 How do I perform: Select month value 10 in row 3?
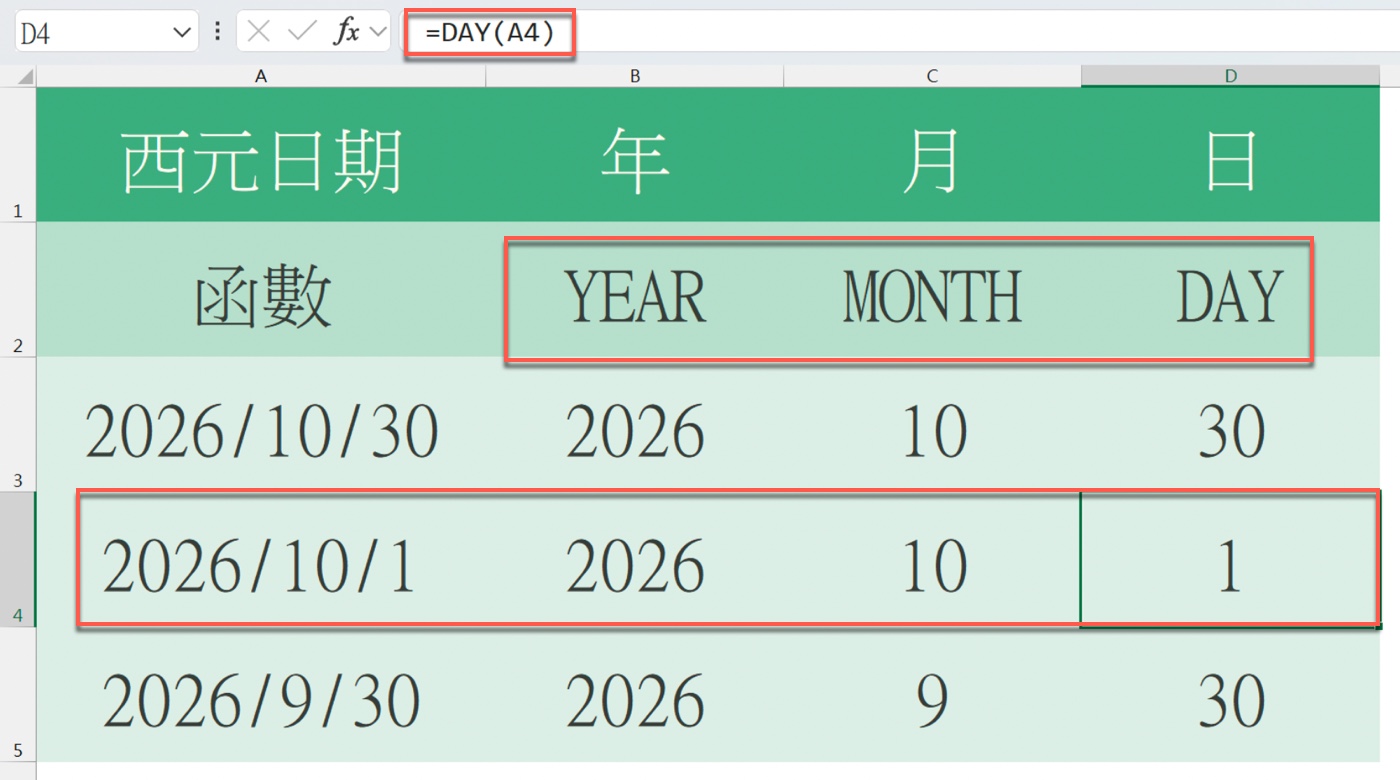click(932, 424)
